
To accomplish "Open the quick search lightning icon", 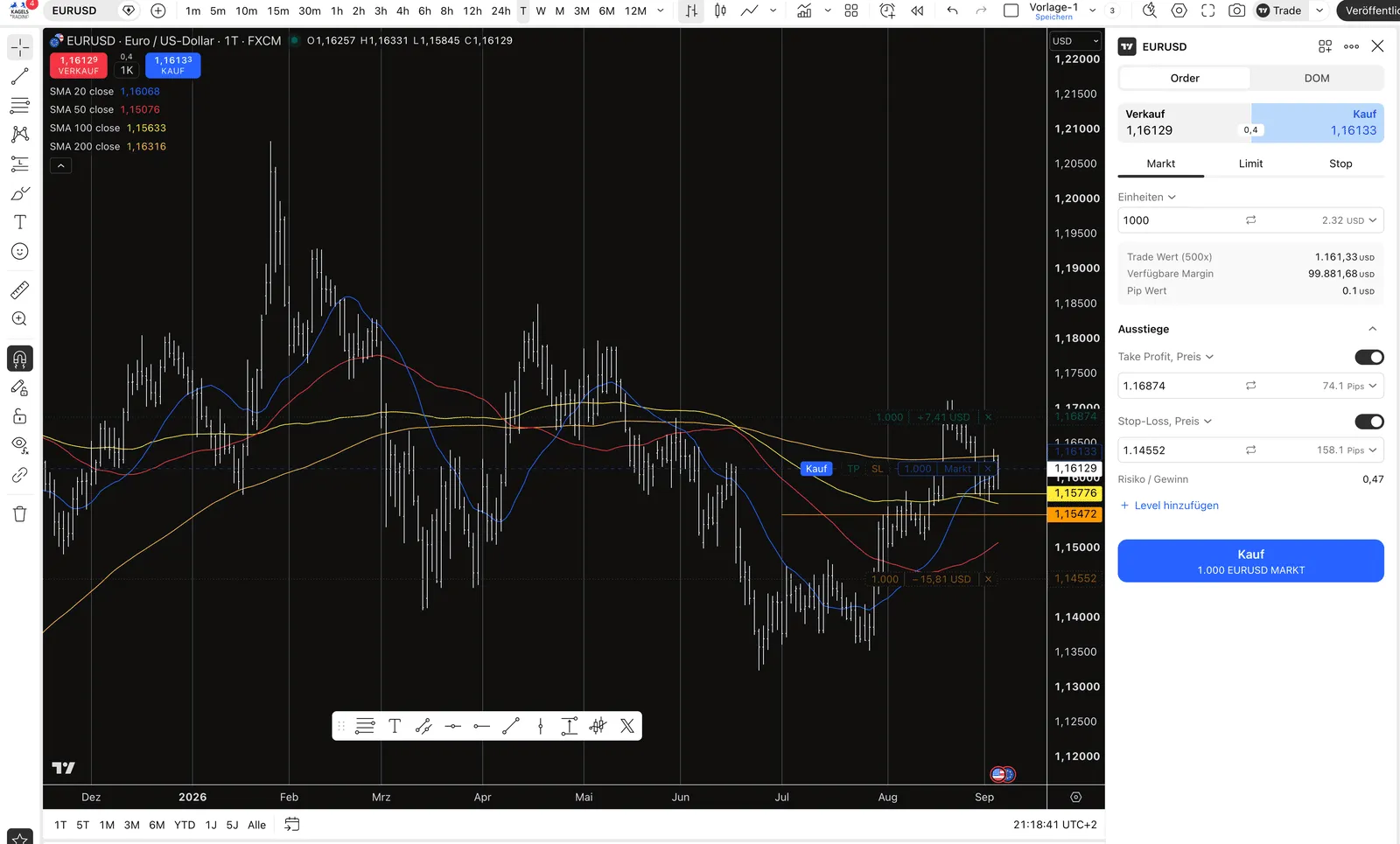I will [1150, 10].
